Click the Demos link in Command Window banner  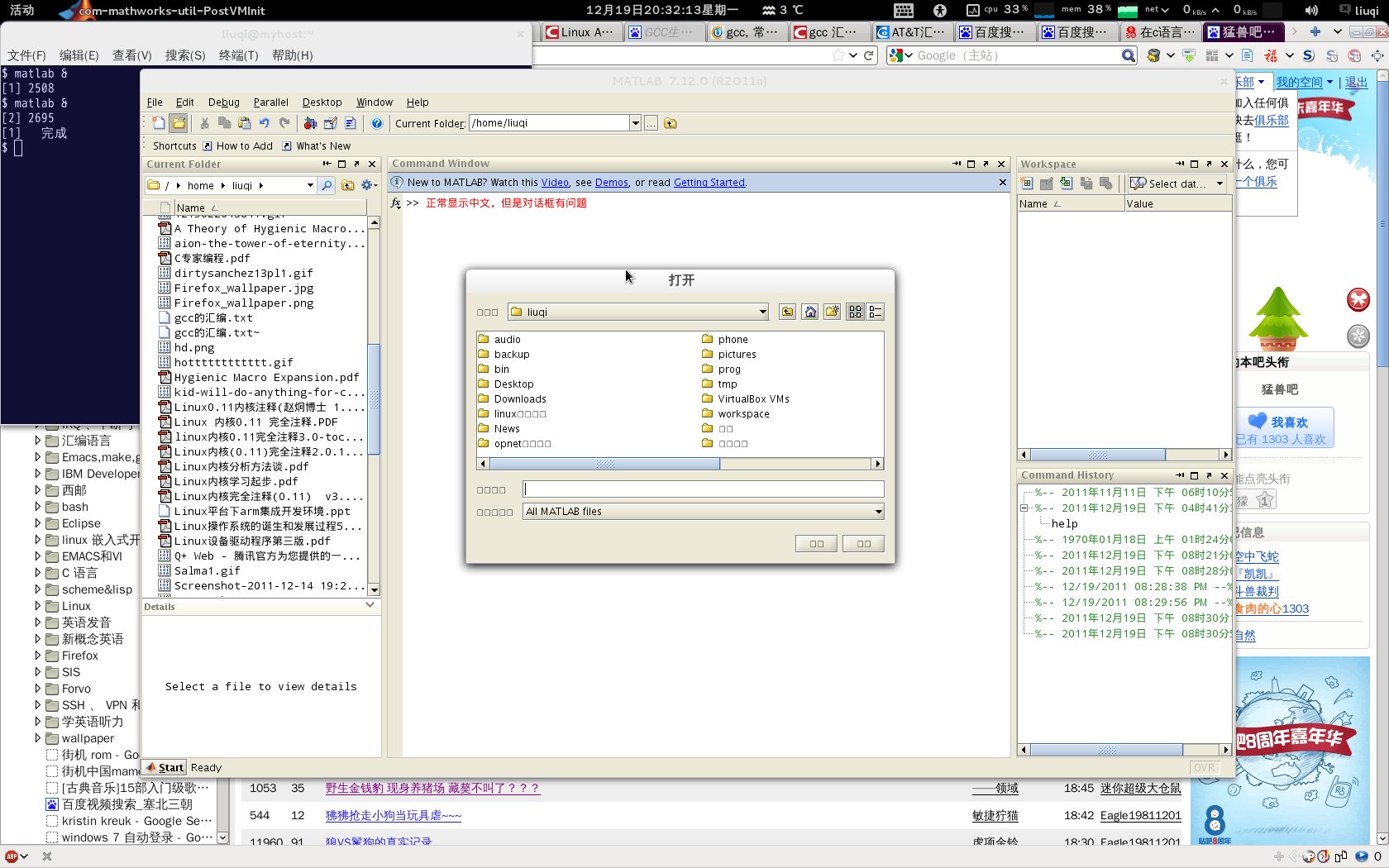click(x=612, y=183)
